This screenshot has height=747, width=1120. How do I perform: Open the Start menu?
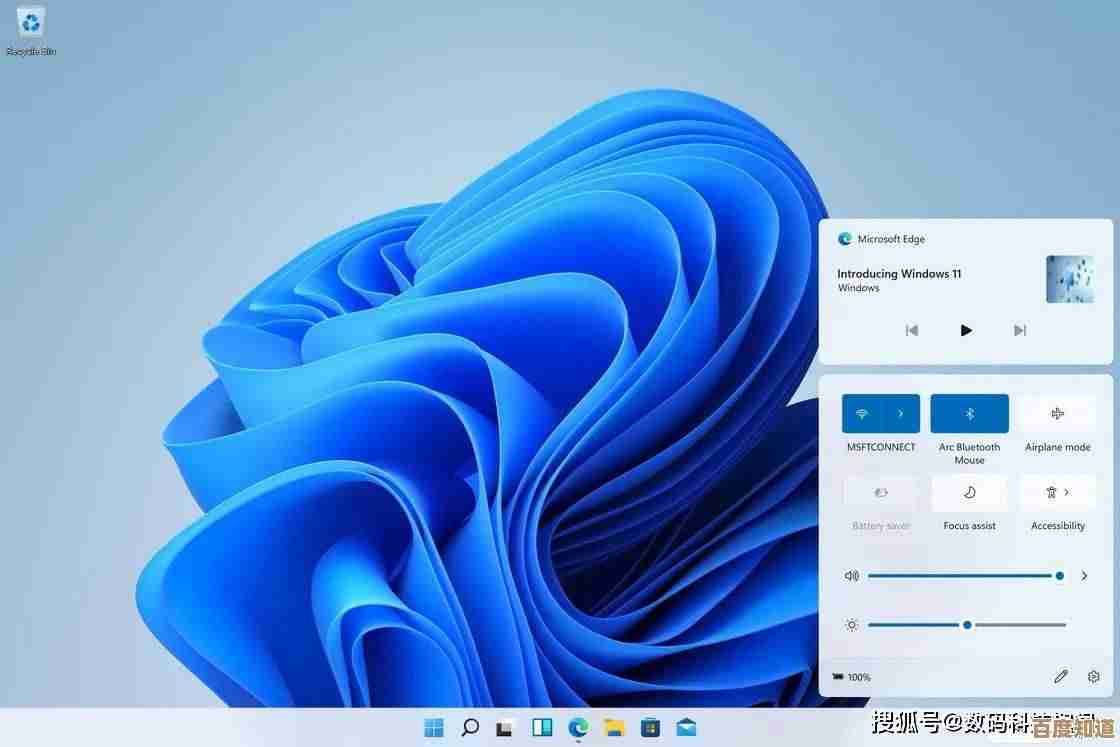click(x=433, y=729)
